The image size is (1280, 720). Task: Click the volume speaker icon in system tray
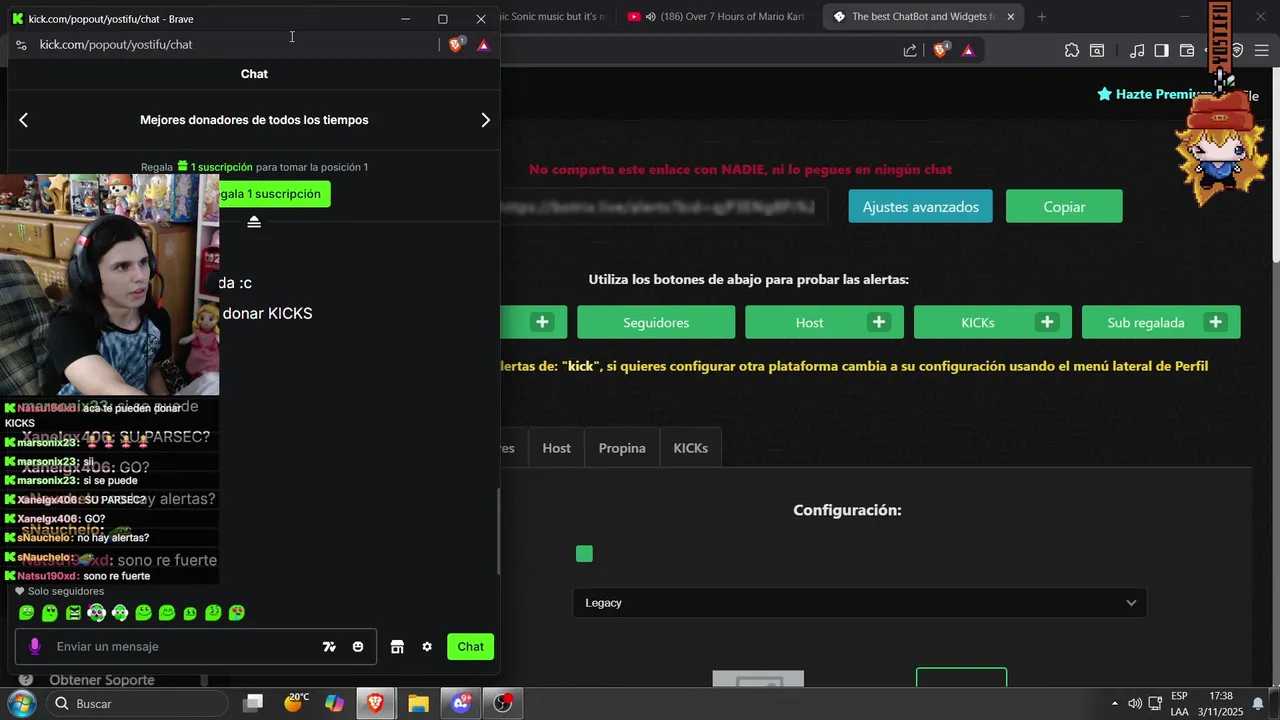1135,703
